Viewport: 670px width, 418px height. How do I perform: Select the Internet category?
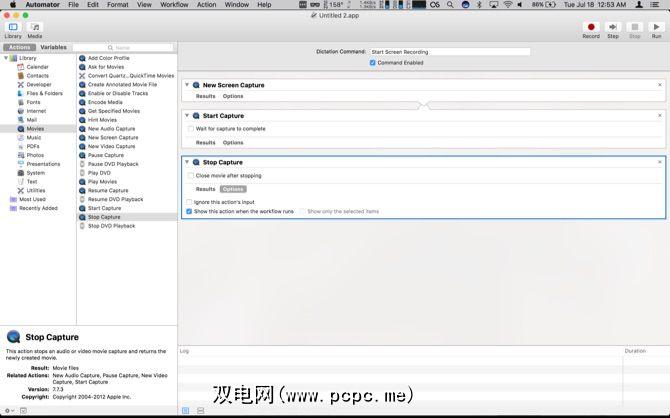tap(36, 111)
